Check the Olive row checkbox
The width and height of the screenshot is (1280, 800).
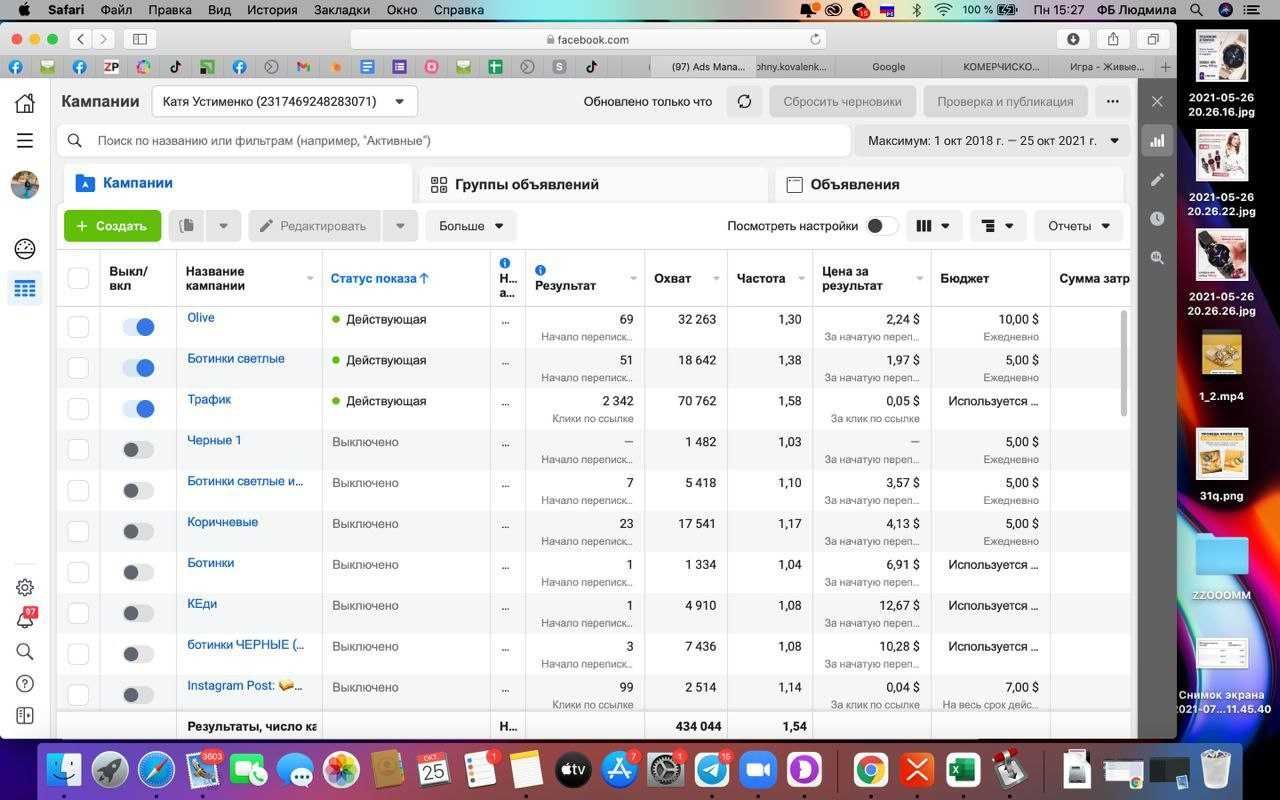78,327
